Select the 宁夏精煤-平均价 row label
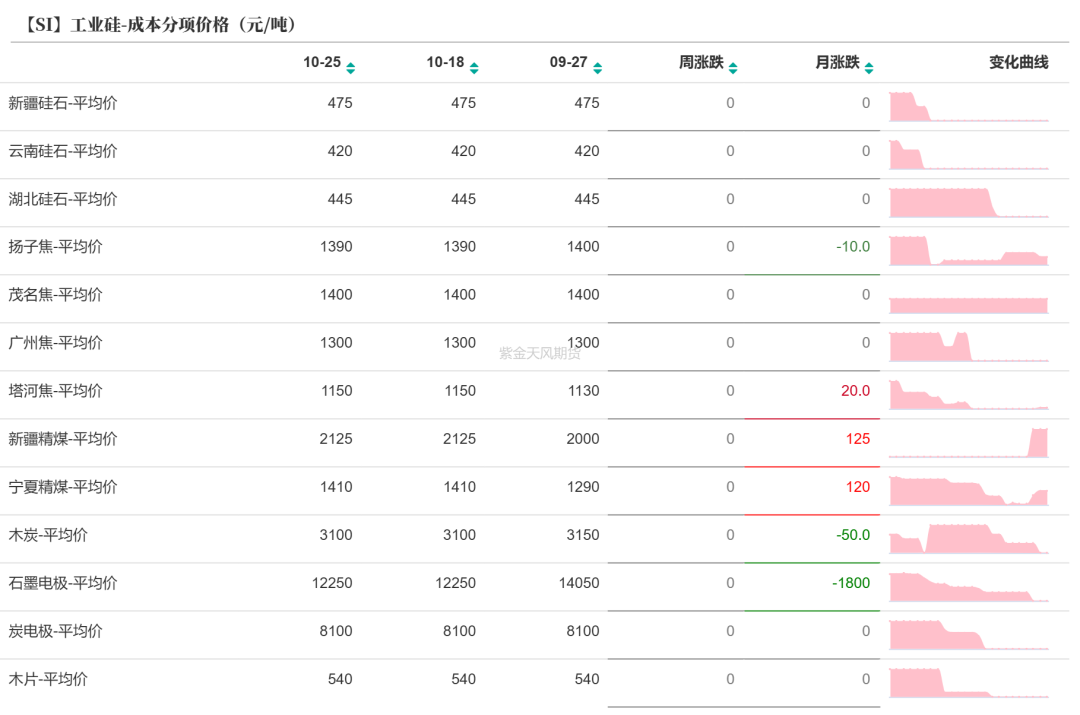The image size is (1080, 715). pyautogui.click(x=63, y=487)
